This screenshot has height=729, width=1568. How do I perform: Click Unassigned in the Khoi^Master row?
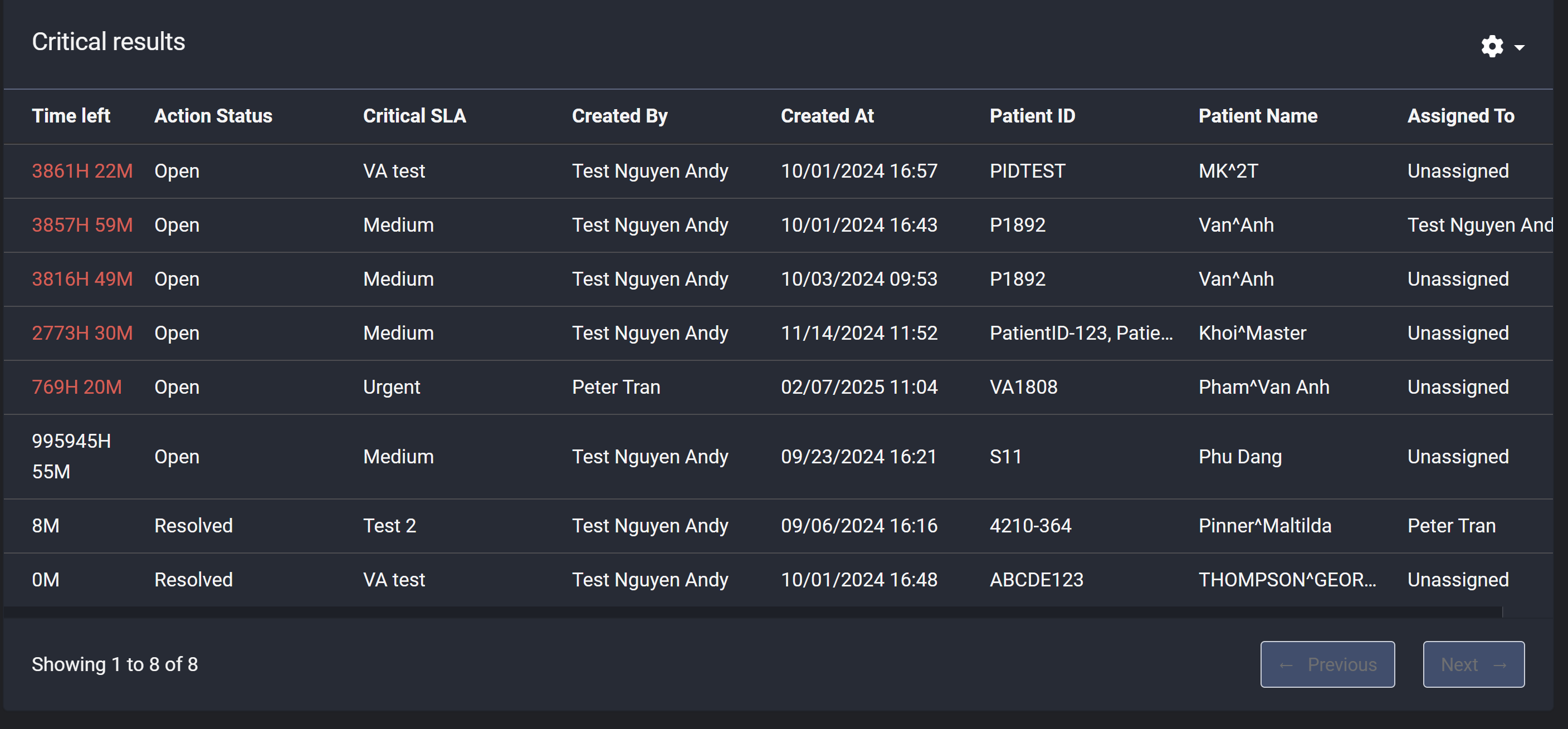point(1458,334)
